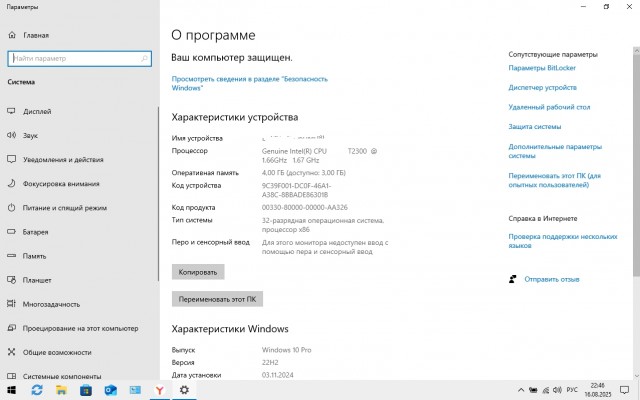This screenshot has height=400, width=640.
Task: Focus the Найти параметр search field
Action: (80, 58)
